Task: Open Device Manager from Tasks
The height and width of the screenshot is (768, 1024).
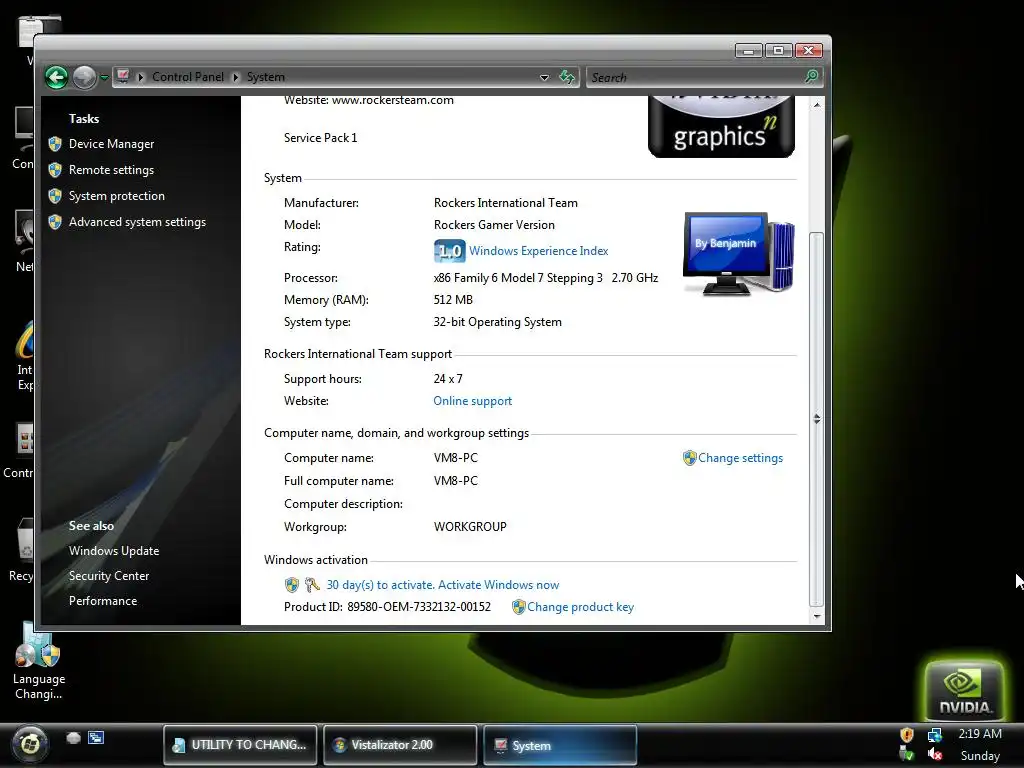Action: [112, 144]
